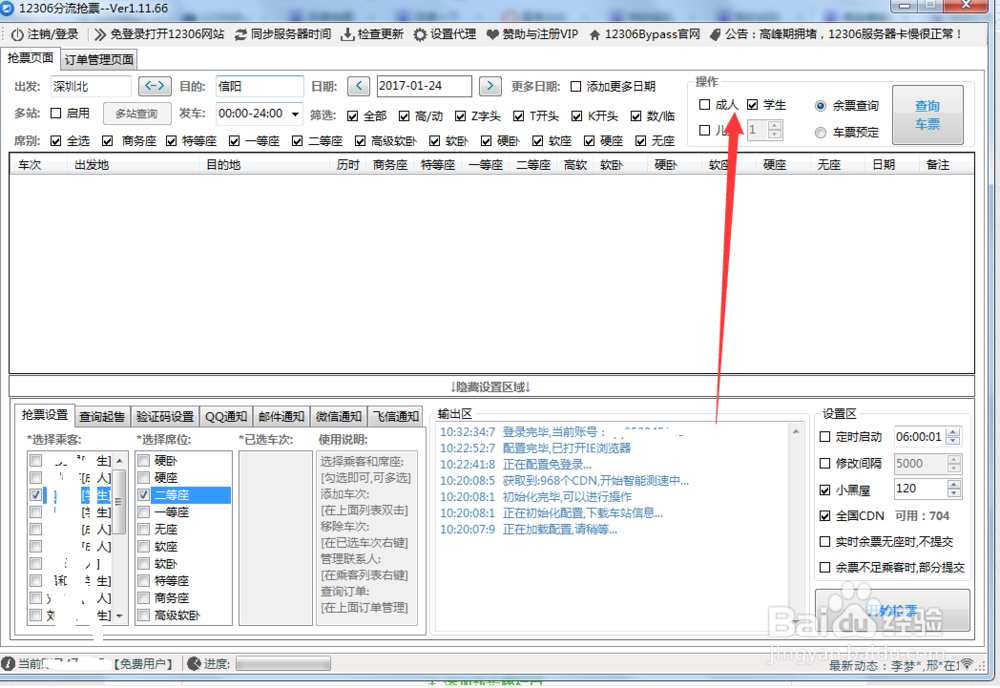Click 开始抢票 button
The height and width of the screenshot is (688, 1000).
(892, 610)
